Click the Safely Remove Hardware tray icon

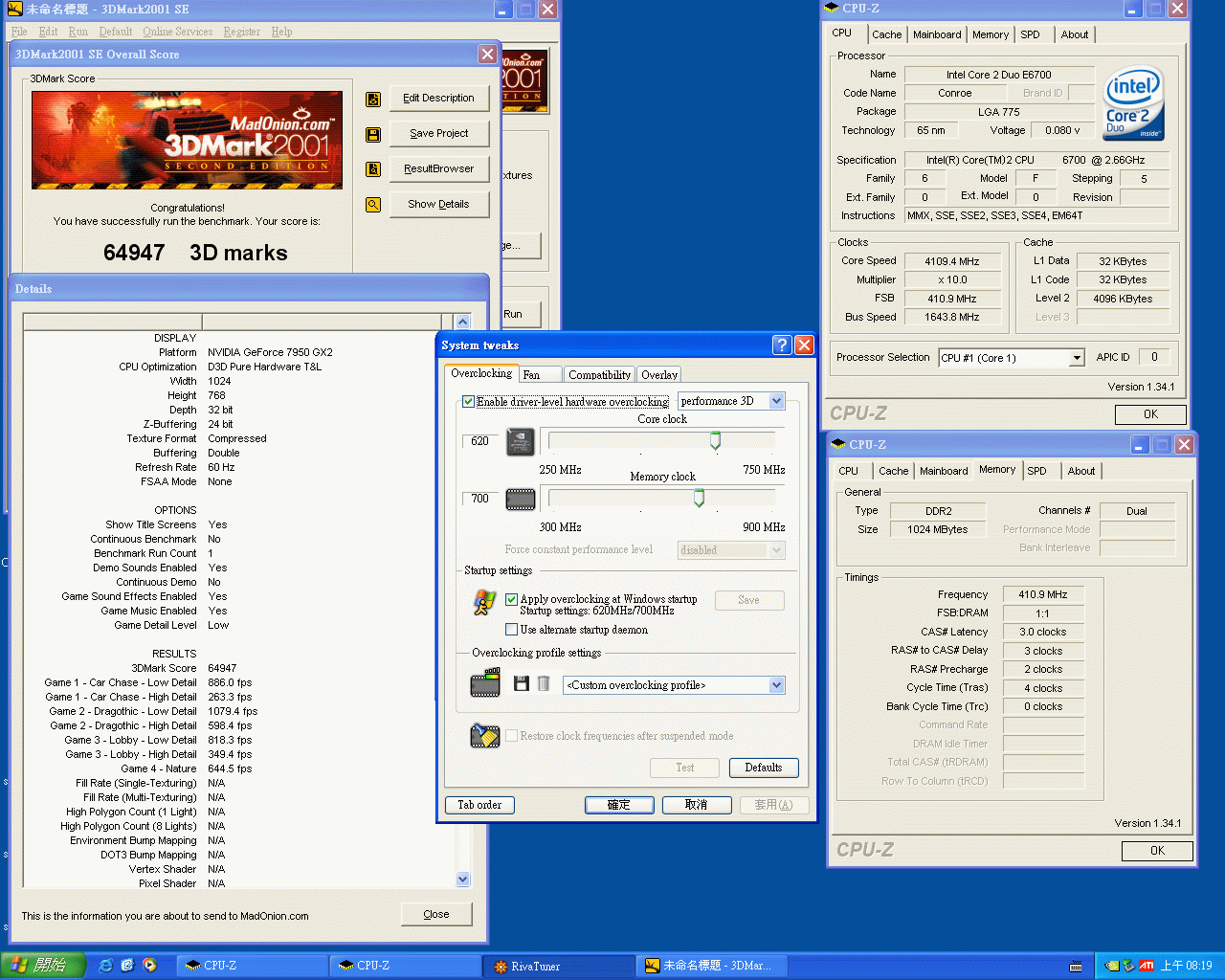coord(1128,966)
